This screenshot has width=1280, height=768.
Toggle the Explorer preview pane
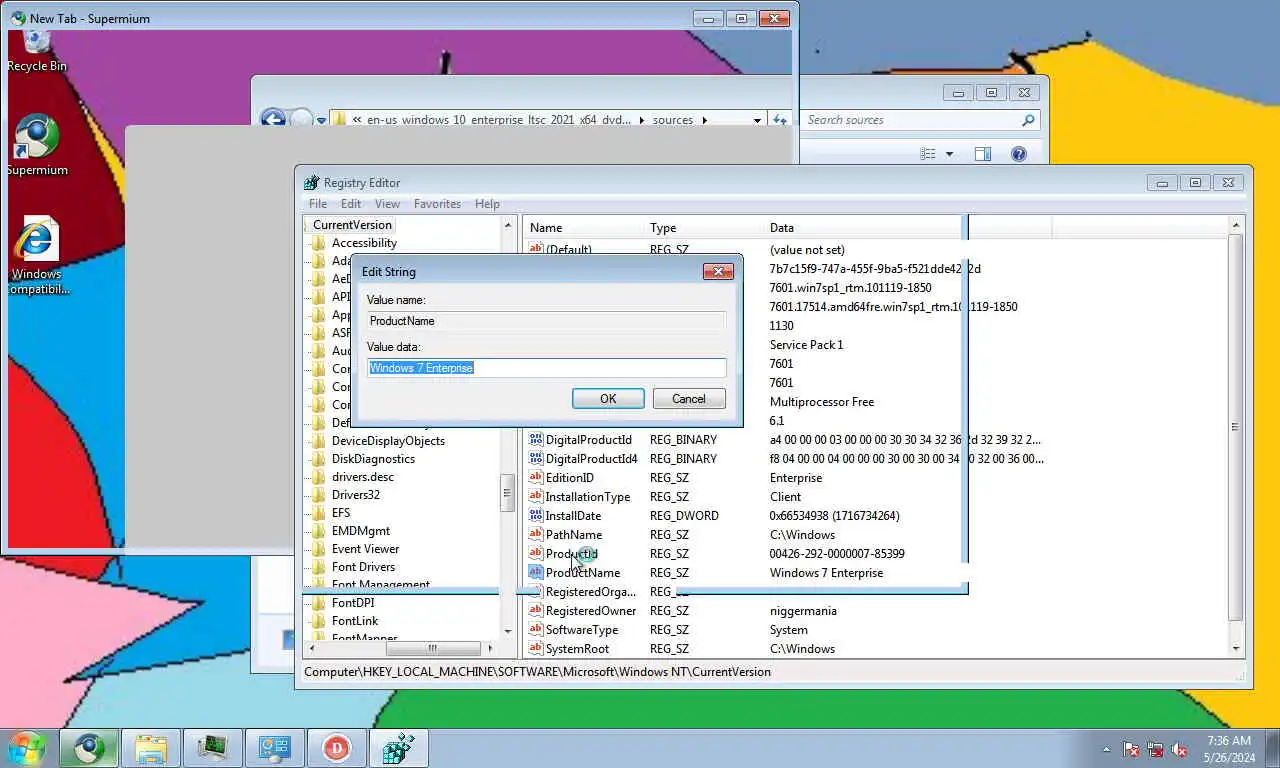[983, 154]
